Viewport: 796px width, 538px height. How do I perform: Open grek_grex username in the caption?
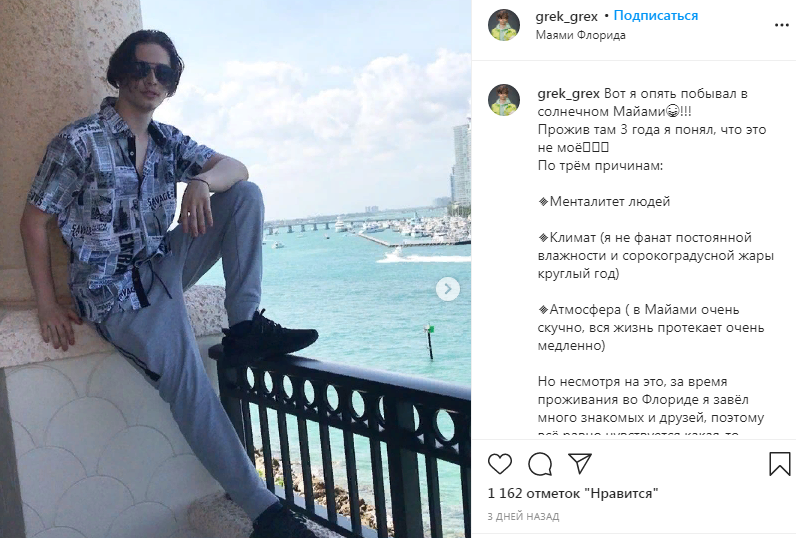pos(568,94)
